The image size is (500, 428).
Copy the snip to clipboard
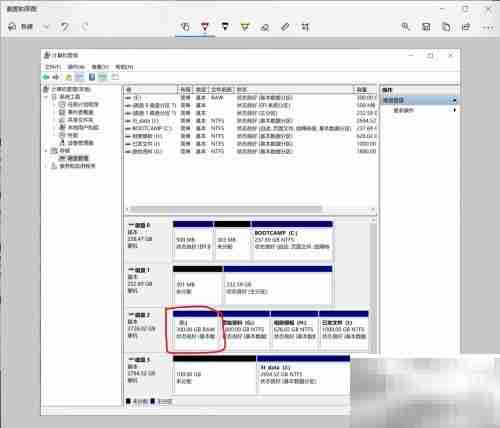tap(446, 27)
